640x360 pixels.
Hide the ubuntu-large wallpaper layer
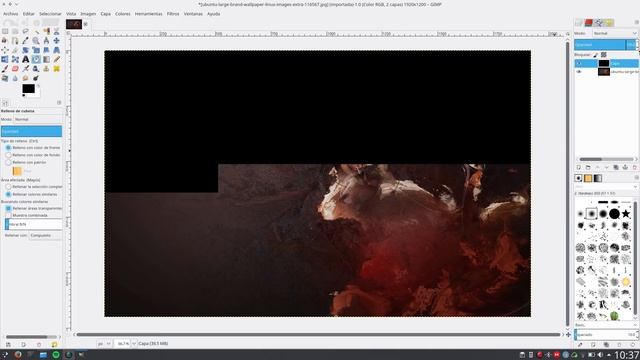[x=579, y=71]
